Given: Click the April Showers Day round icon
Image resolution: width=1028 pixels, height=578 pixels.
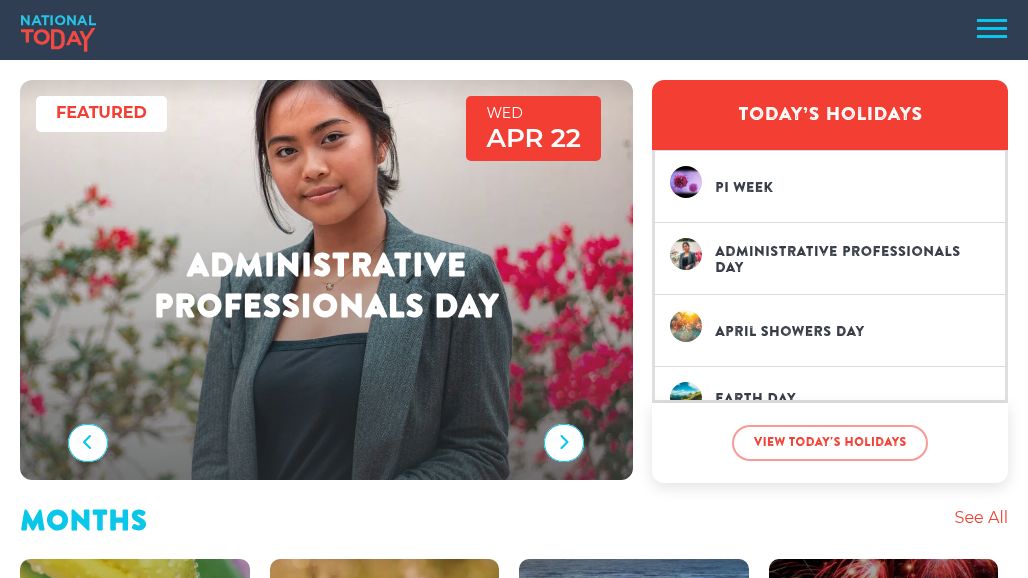Looking at the screenshot, I should coord(686,326).
